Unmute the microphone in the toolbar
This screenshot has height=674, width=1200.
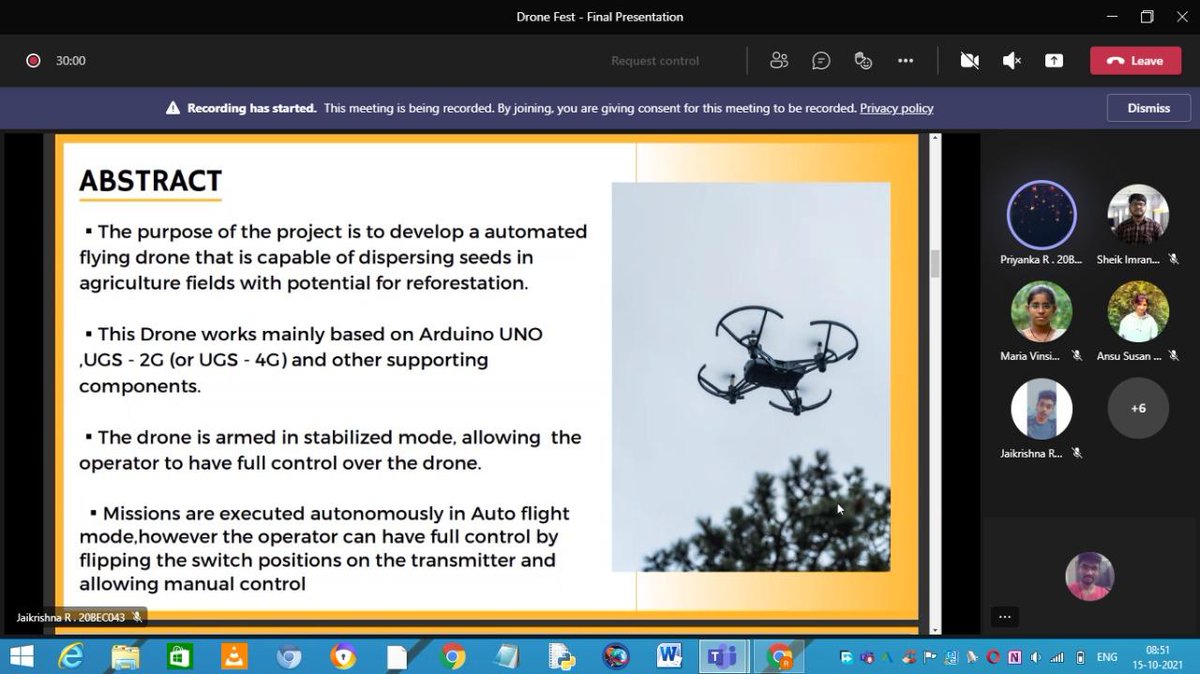tap(1011, 61)
